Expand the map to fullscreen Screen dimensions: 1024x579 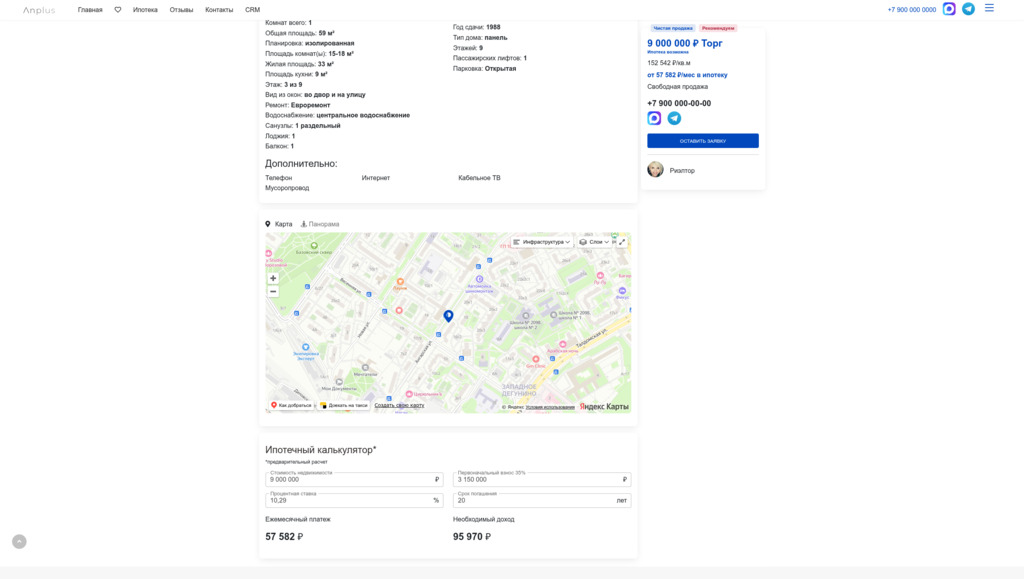622,242
